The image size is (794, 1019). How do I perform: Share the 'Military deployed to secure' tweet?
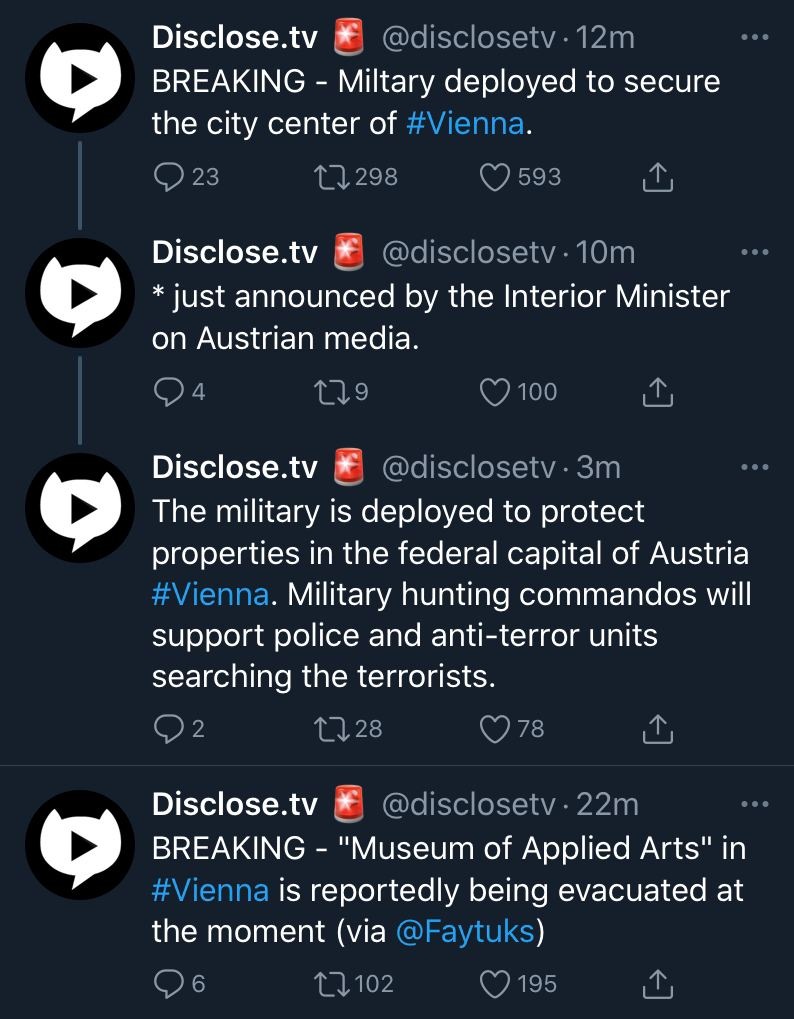click(x=658, y=177)
